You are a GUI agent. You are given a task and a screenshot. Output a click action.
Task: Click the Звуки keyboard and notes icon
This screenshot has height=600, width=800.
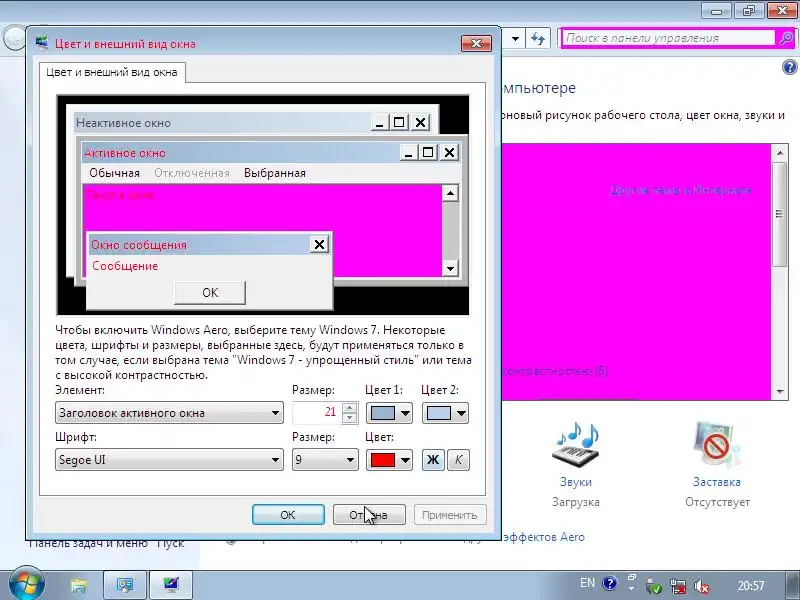pos(576,444)
